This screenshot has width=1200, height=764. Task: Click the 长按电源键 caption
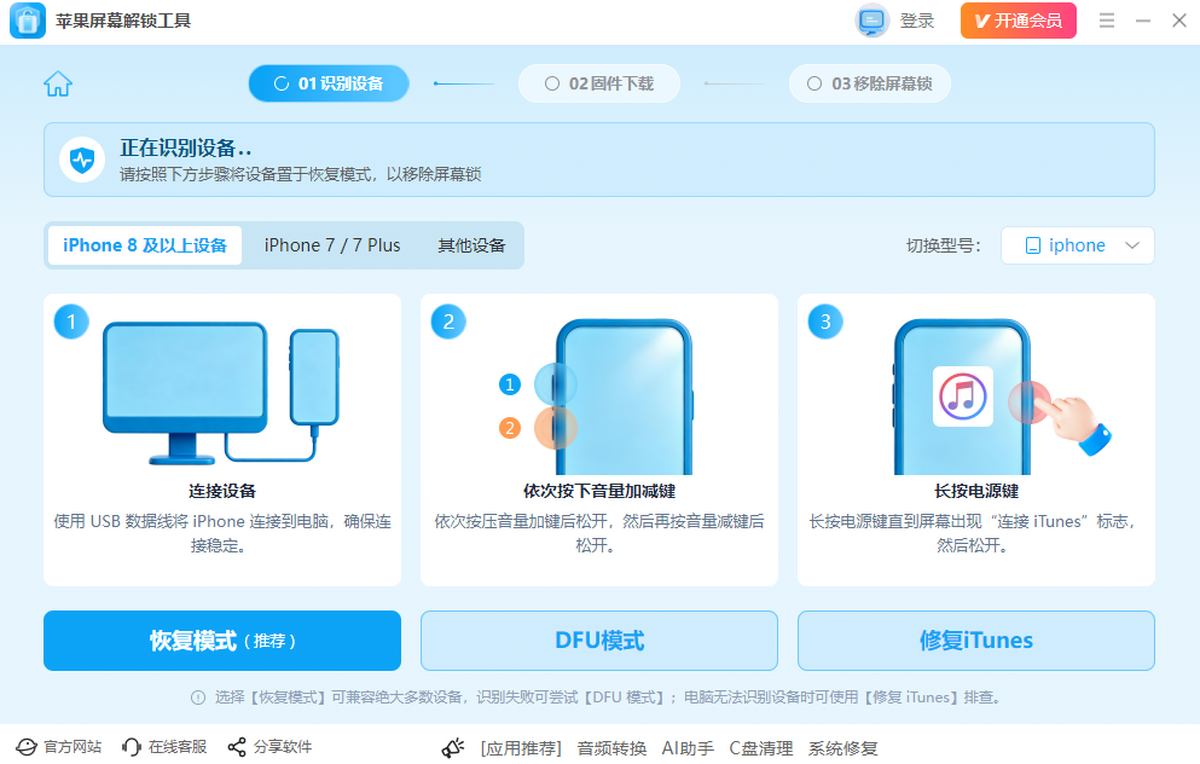click(x=976, y=491)
